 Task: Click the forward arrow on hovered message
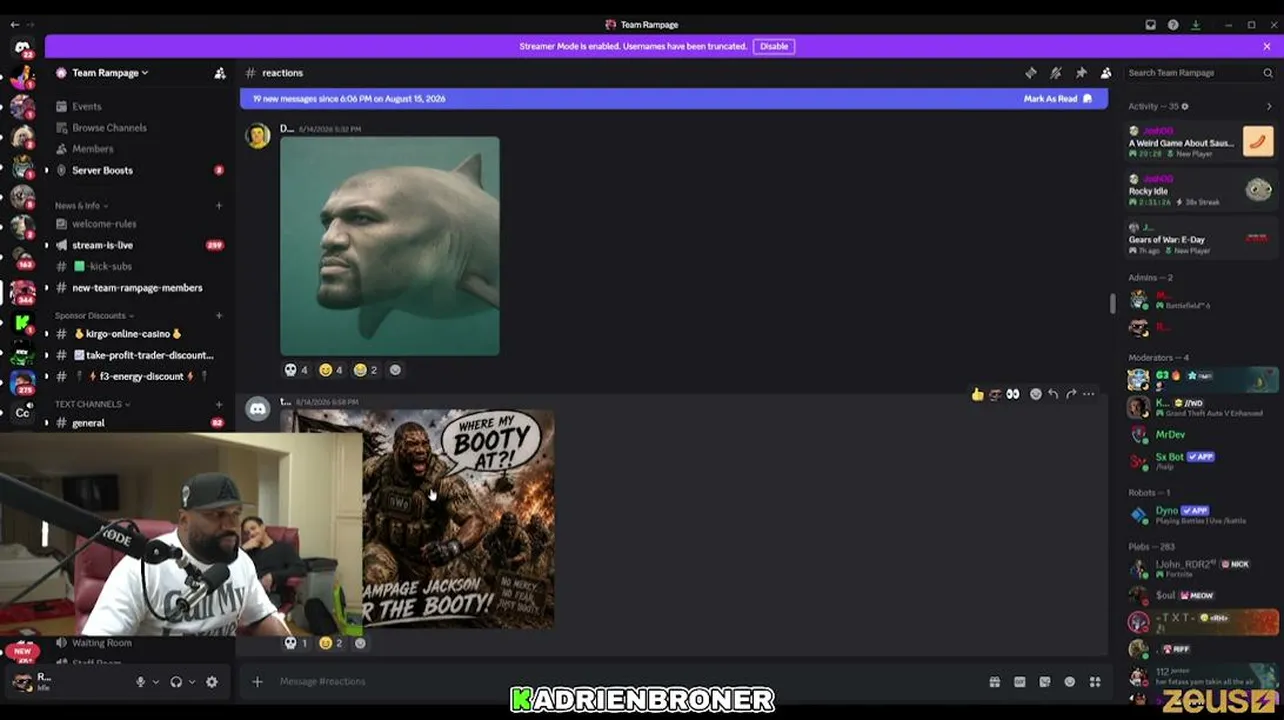1071,394
